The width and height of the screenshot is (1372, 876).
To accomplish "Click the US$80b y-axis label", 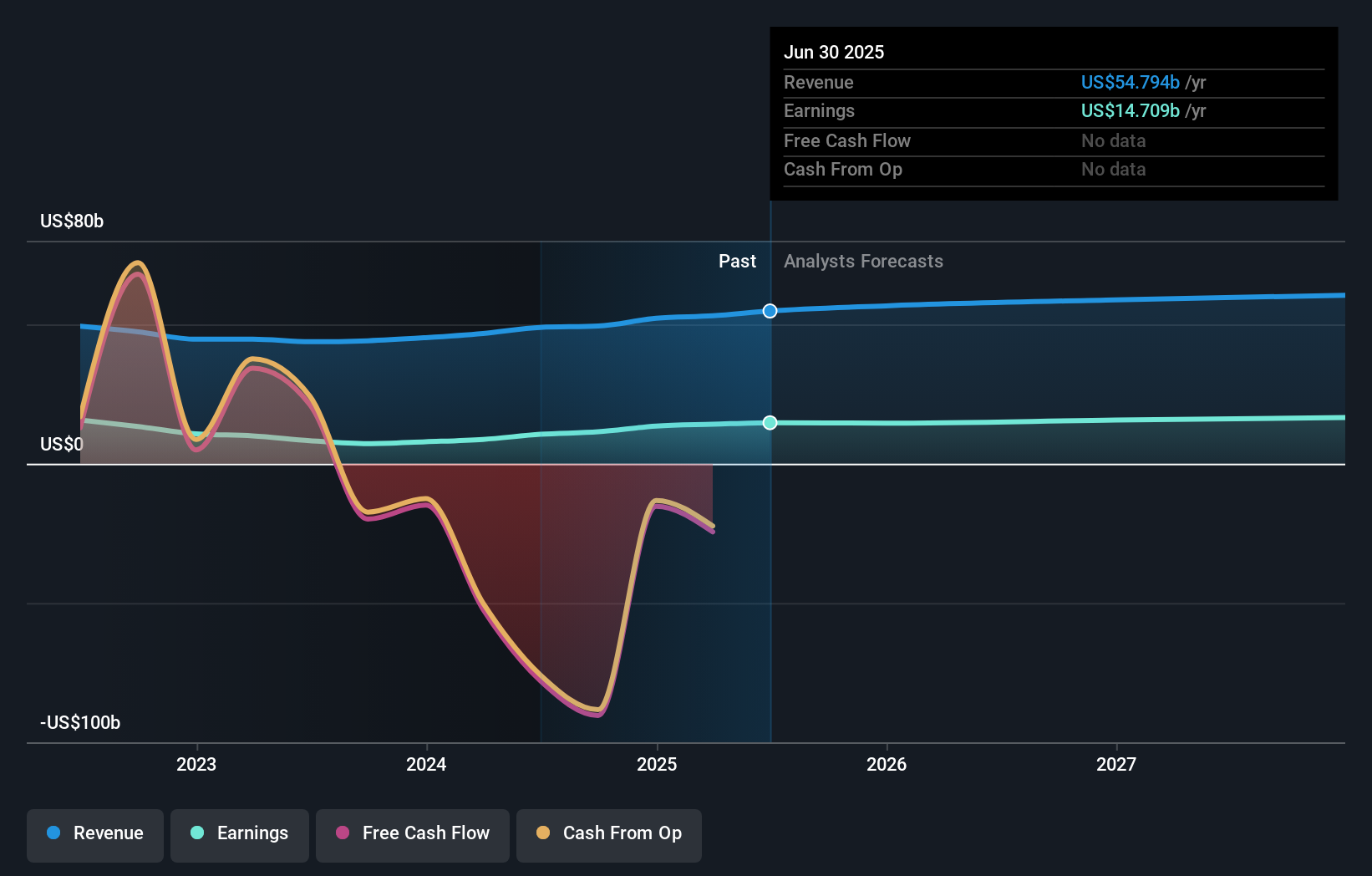I will (x=72, y=221).
